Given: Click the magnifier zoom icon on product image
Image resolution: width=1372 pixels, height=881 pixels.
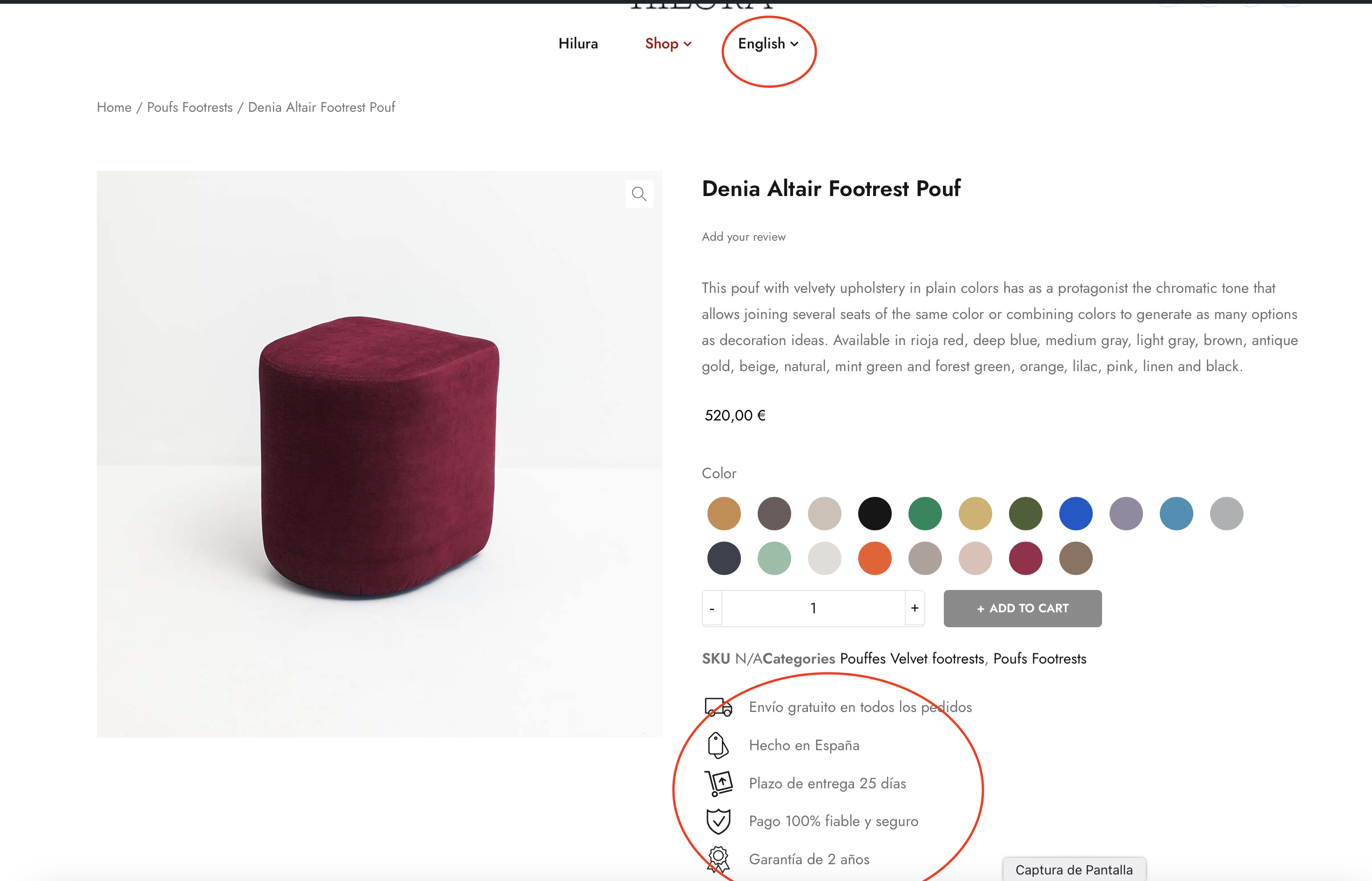Looking at the screenshot, I should [639, 195].
